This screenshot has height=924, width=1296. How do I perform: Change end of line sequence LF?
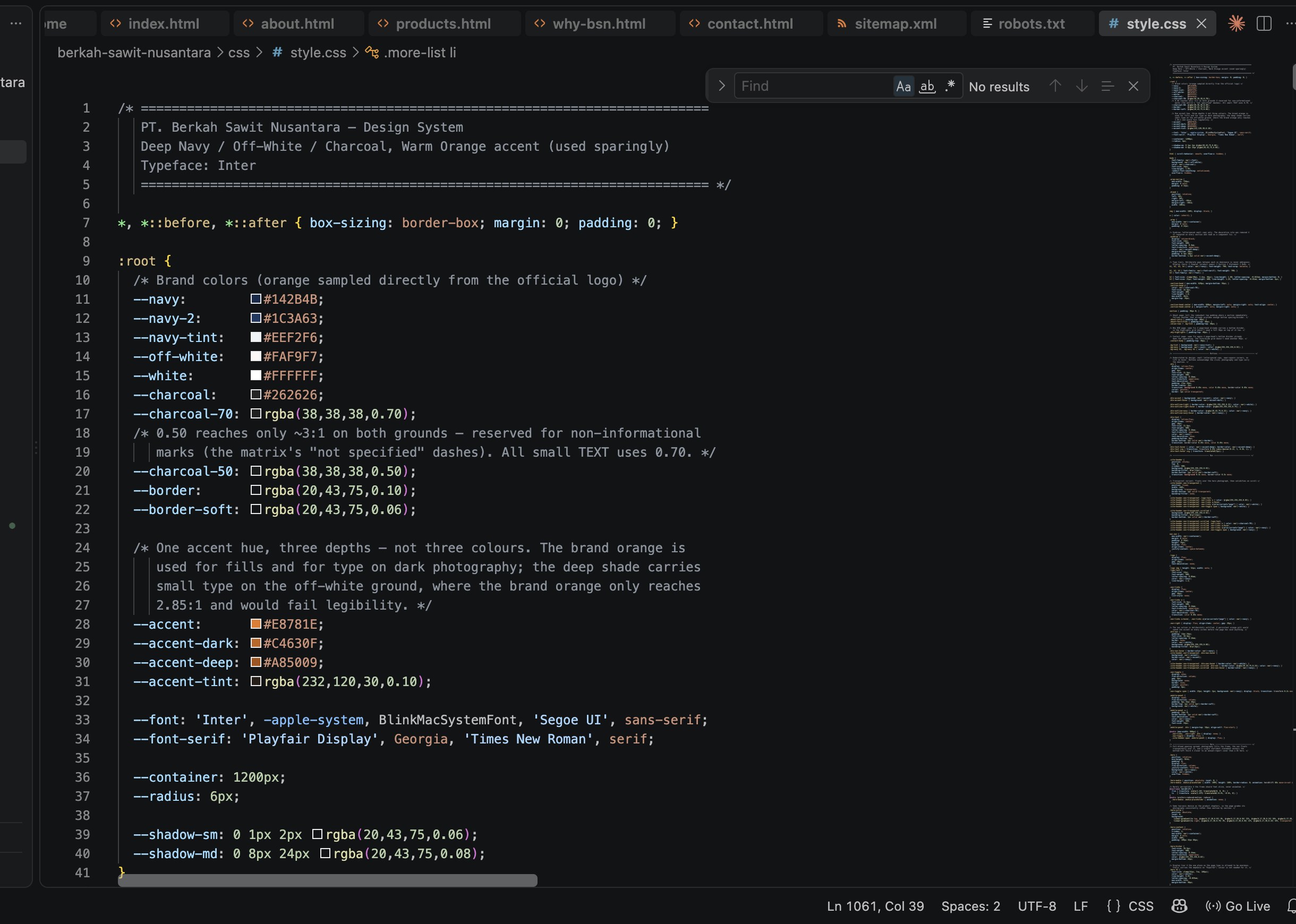pyautogui.click(x=1080, y=906)
